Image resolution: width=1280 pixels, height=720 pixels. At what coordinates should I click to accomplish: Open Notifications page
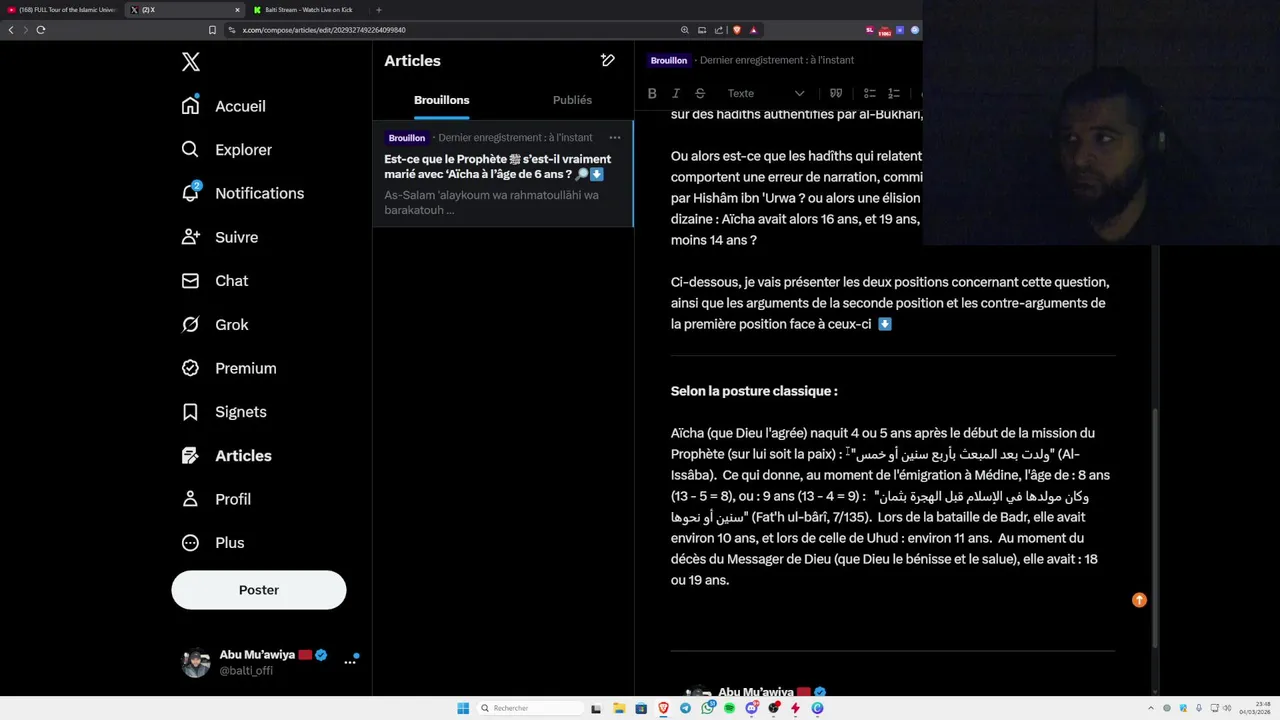(243, 193)
